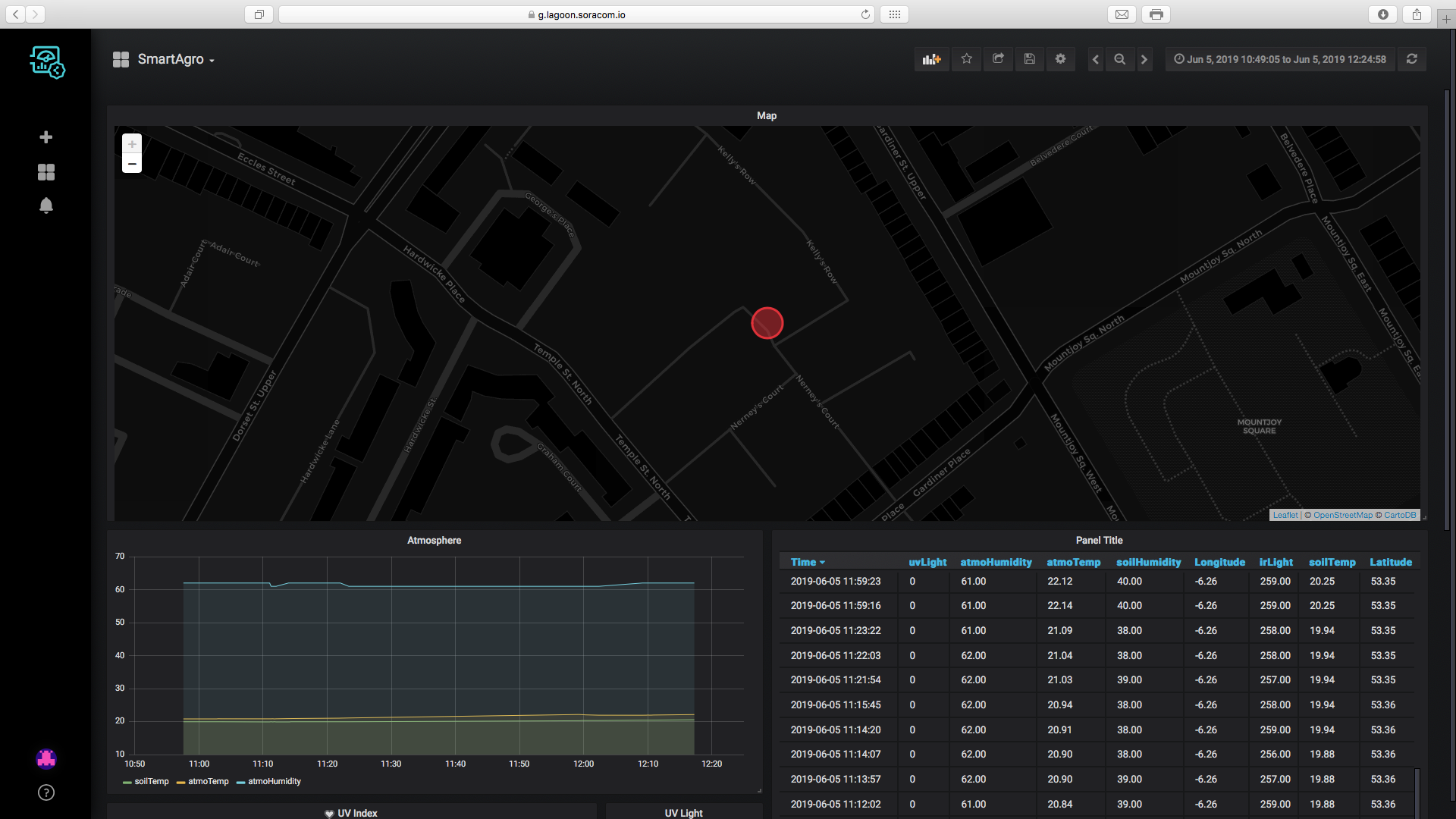
Task: Open help via the question mark icon
Action: pos(45,792)
